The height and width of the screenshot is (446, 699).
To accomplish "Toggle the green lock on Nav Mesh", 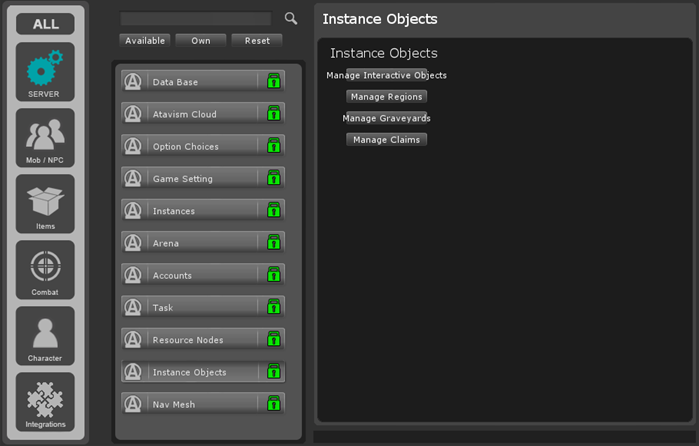I will coord(274,404).
